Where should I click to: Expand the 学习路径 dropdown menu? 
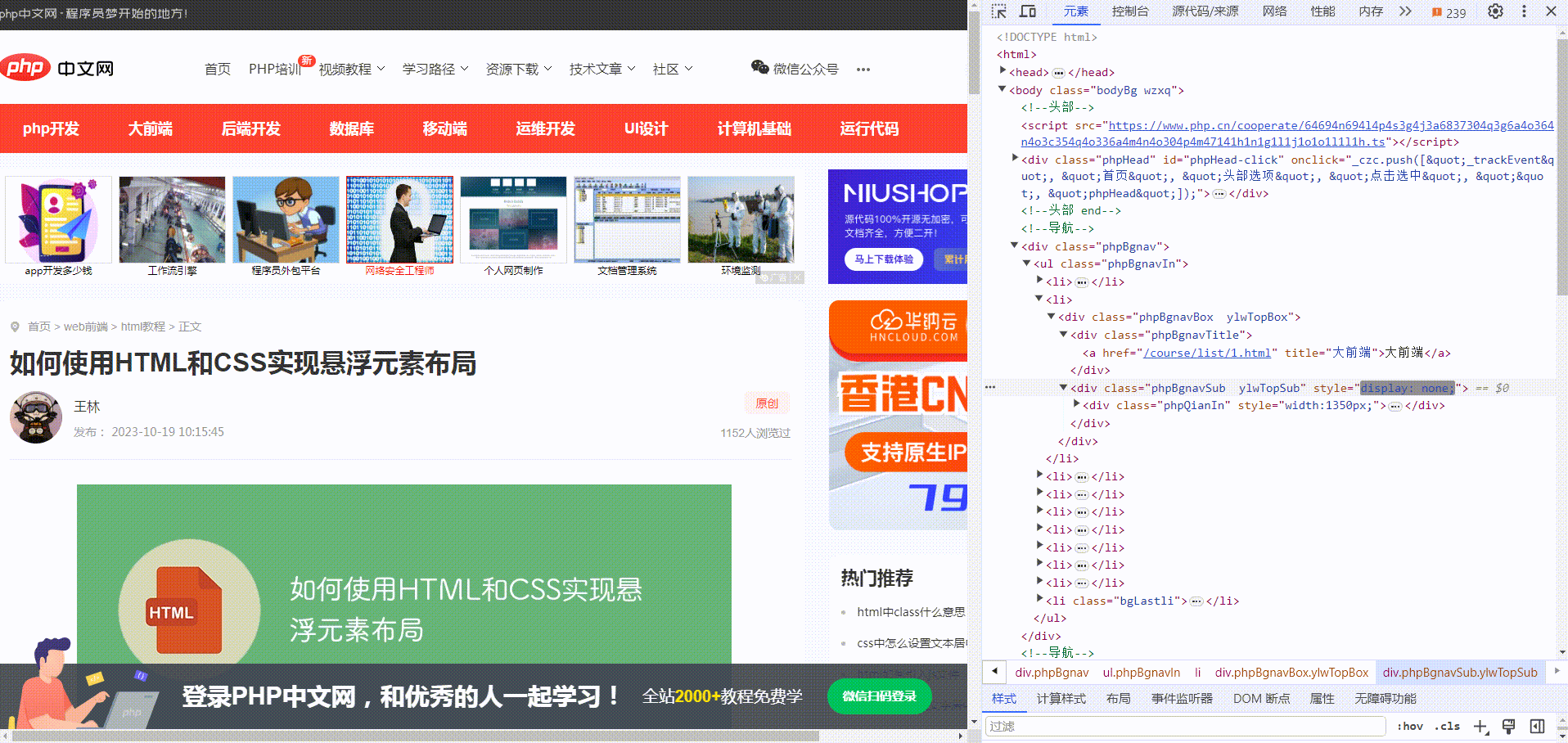[x=435, y=70]
